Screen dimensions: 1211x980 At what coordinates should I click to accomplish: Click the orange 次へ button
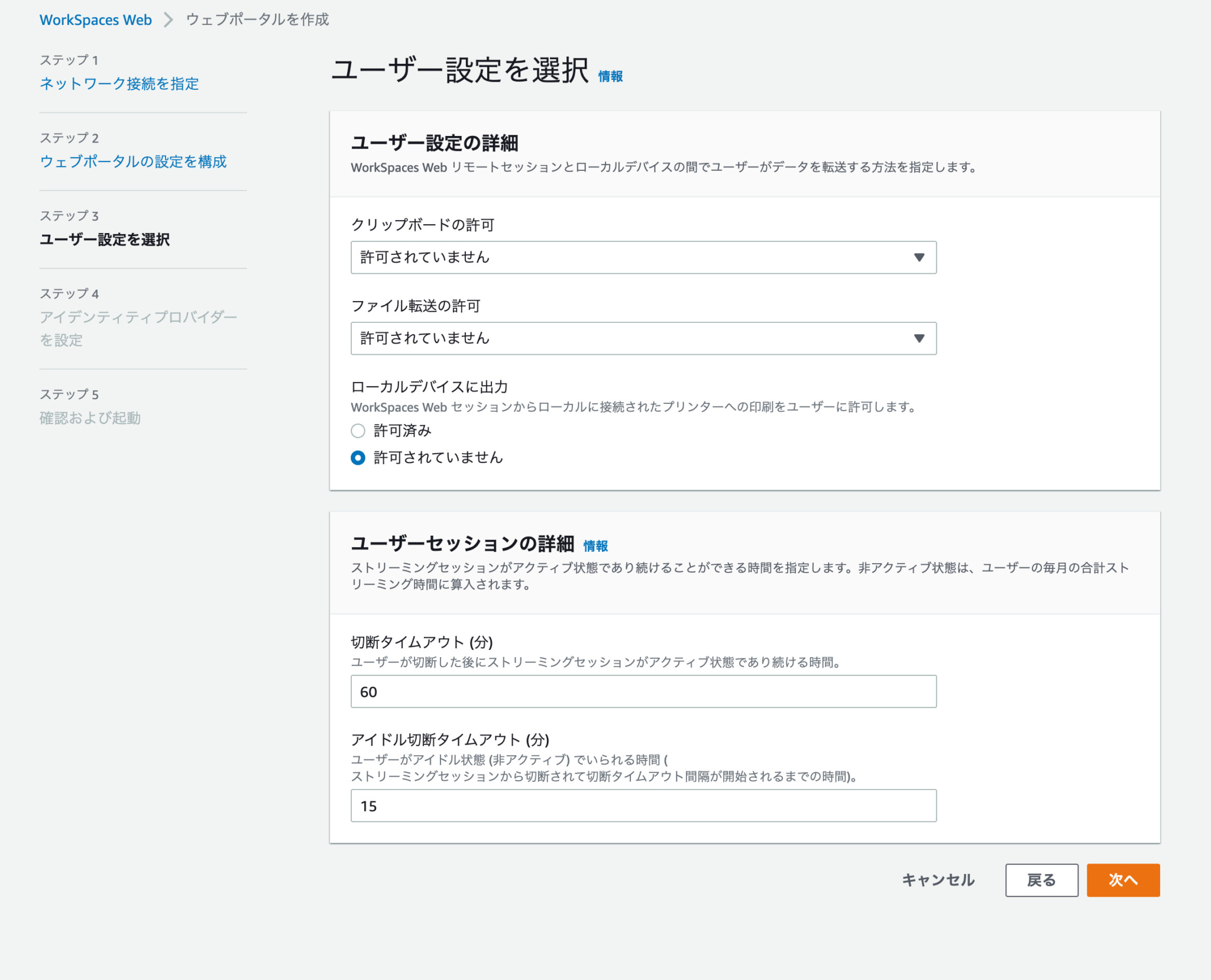(1123, 880)
